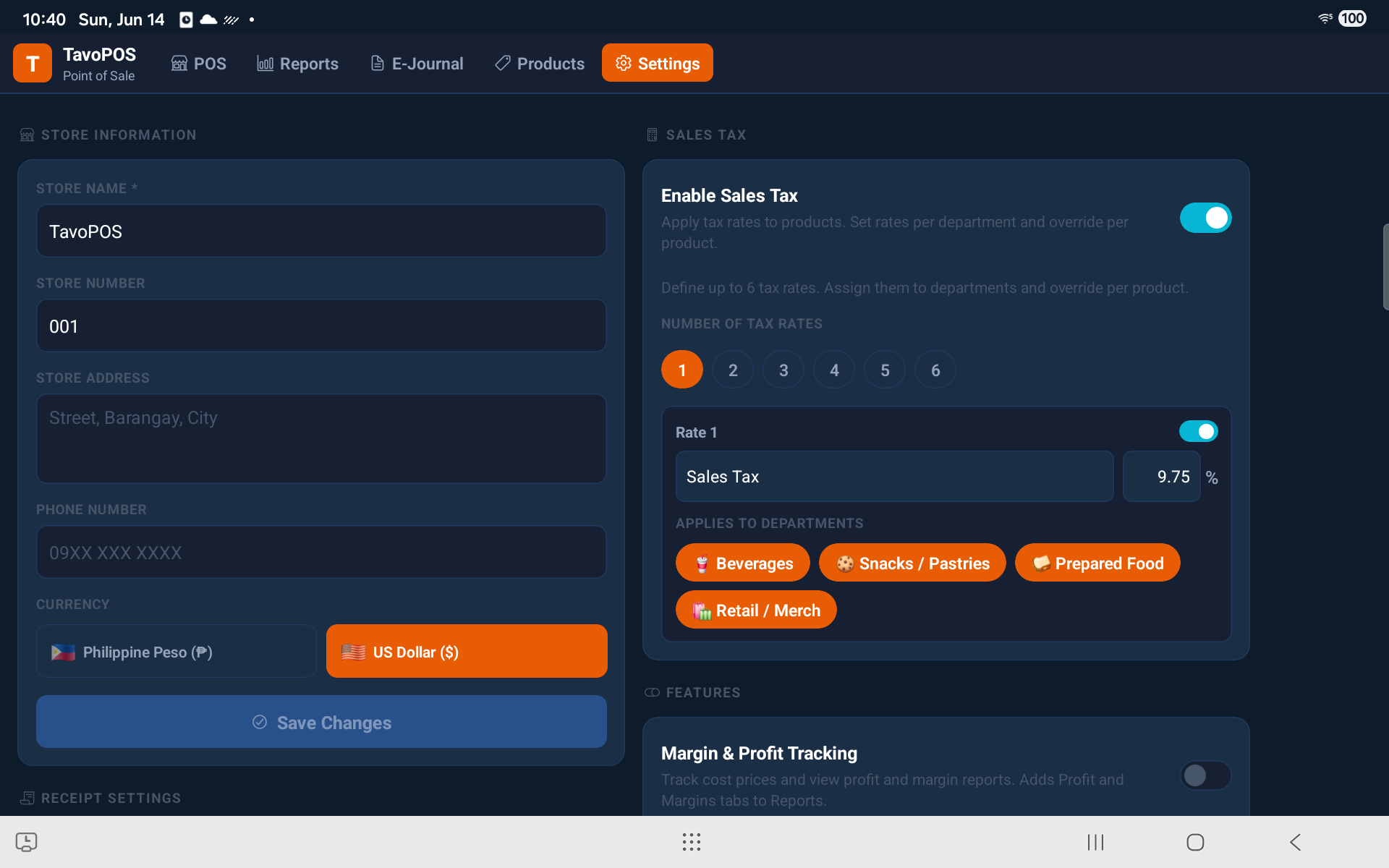
Task: Tap the battery 100 indicator
Action: coord(1352,19)
